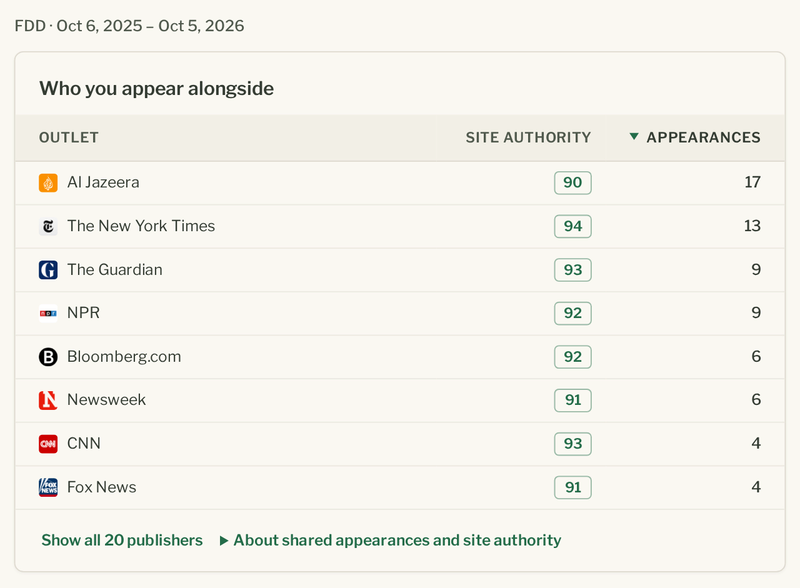Click Fox News appearances count 4

point(756,487)
